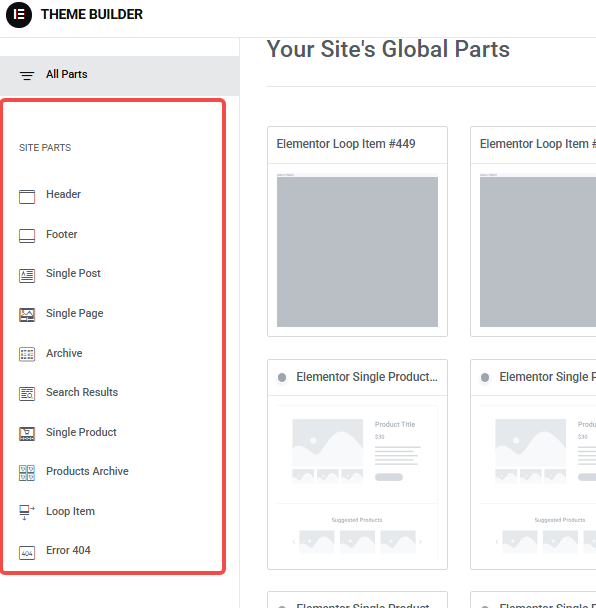Open first Single Product template preview

(x=357, y=483)
